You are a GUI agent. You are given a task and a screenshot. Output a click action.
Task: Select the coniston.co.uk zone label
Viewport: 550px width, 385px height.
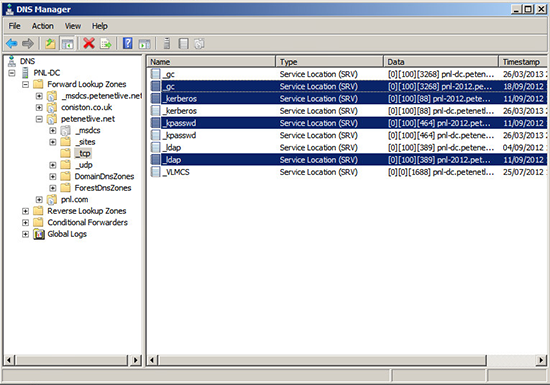(87, 107)
